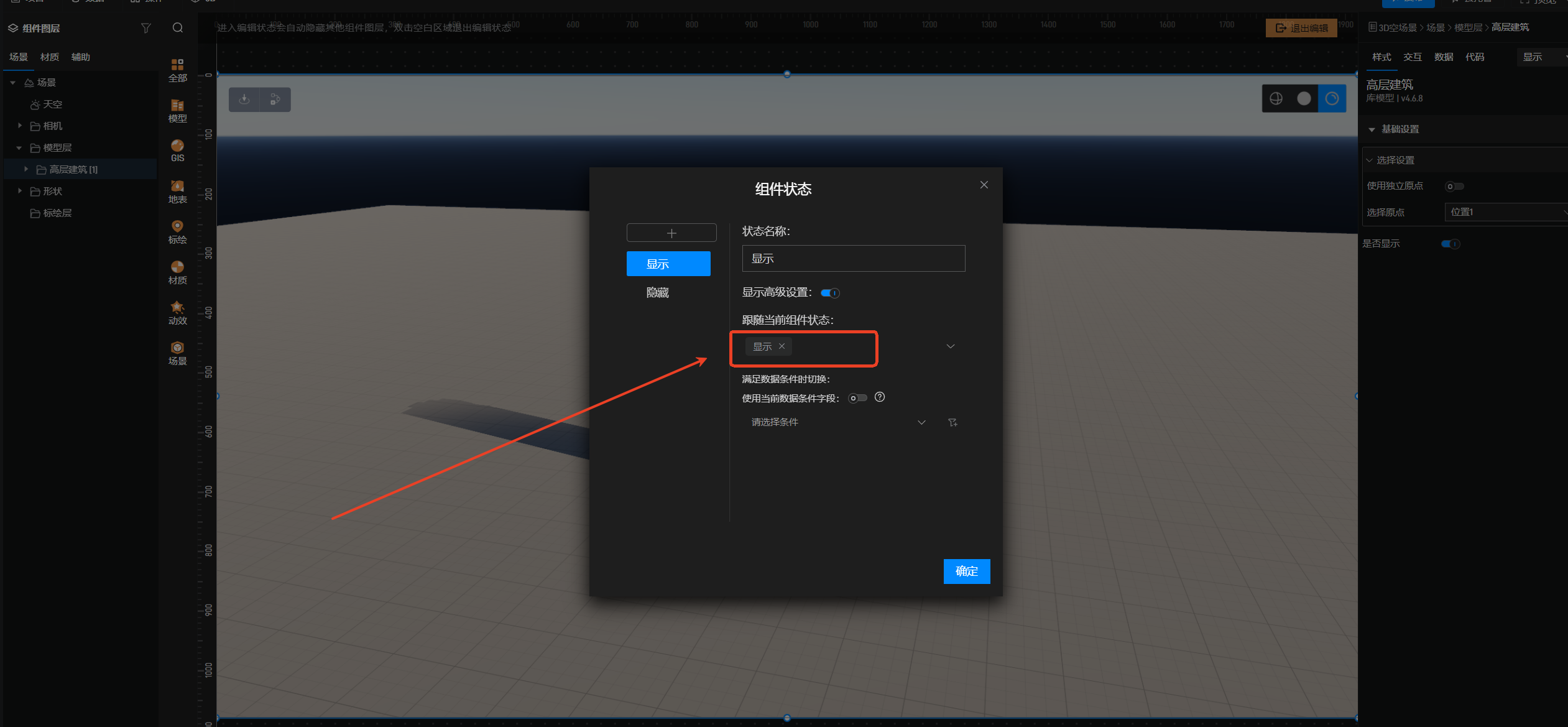Screen dimensions: 1568x727
Task: Open the GIS component category
Action: coord(177,150)
